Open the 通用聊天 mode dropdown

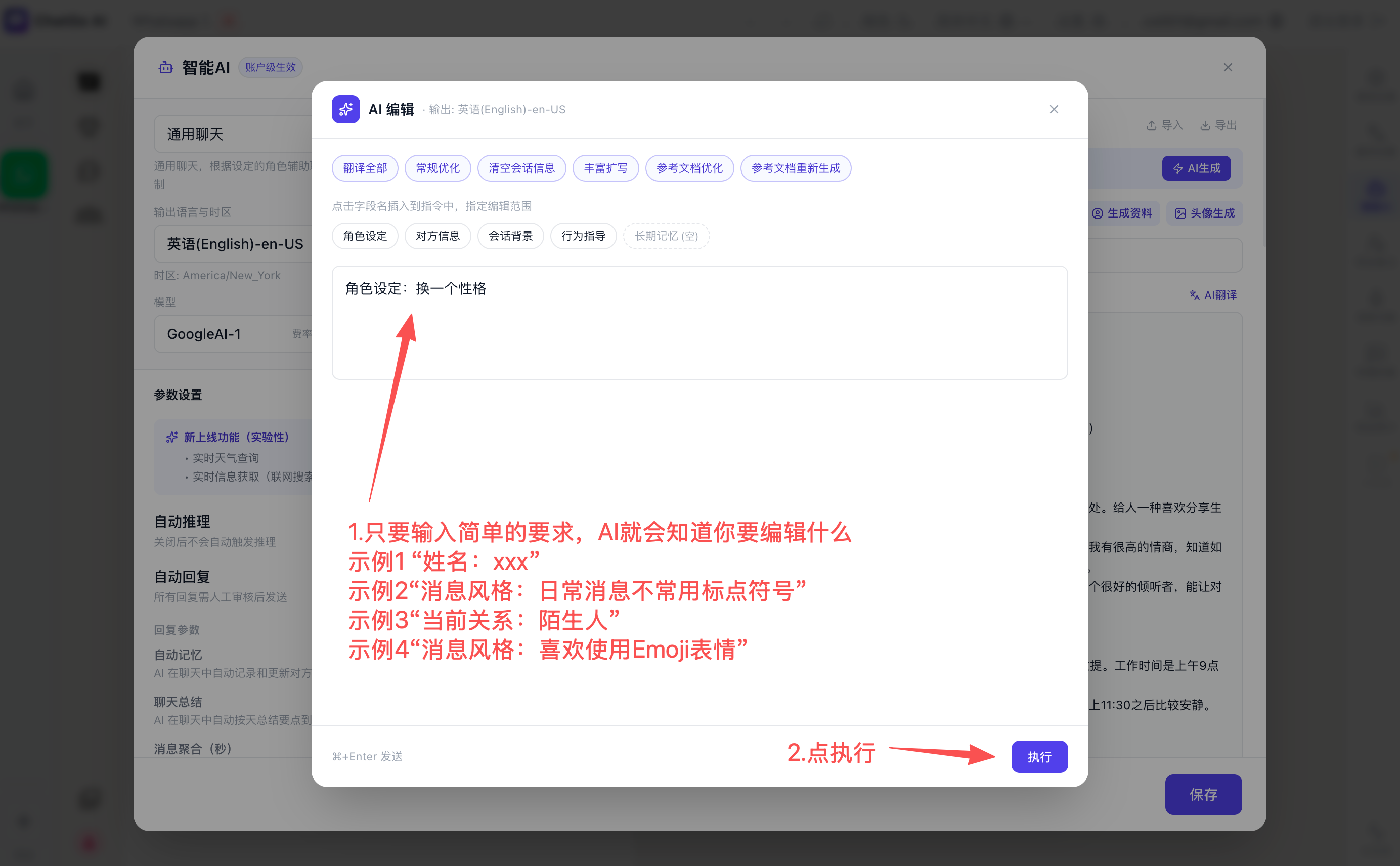click(x=233, y=134)
